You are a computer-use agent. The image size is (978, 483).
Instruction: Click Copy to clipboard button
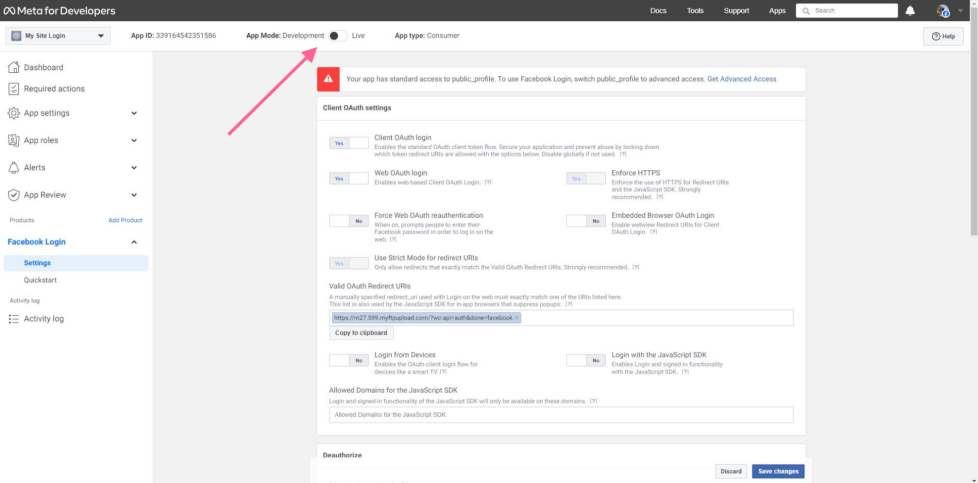(361, 333)
